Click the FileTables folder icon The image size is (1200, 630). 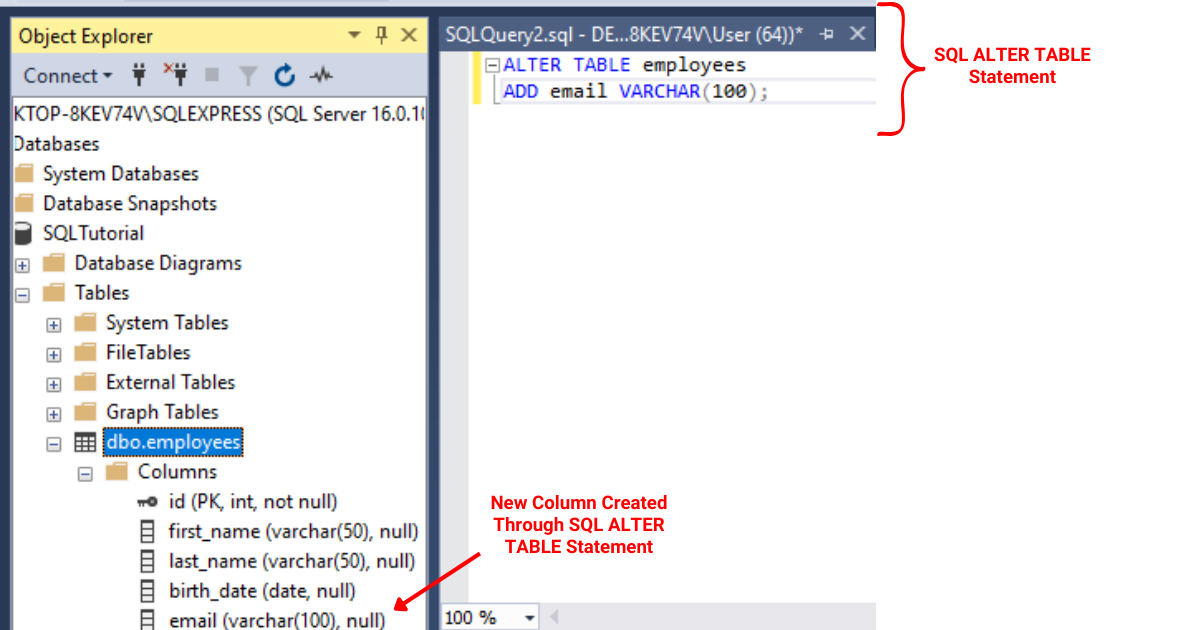(86, 352)
